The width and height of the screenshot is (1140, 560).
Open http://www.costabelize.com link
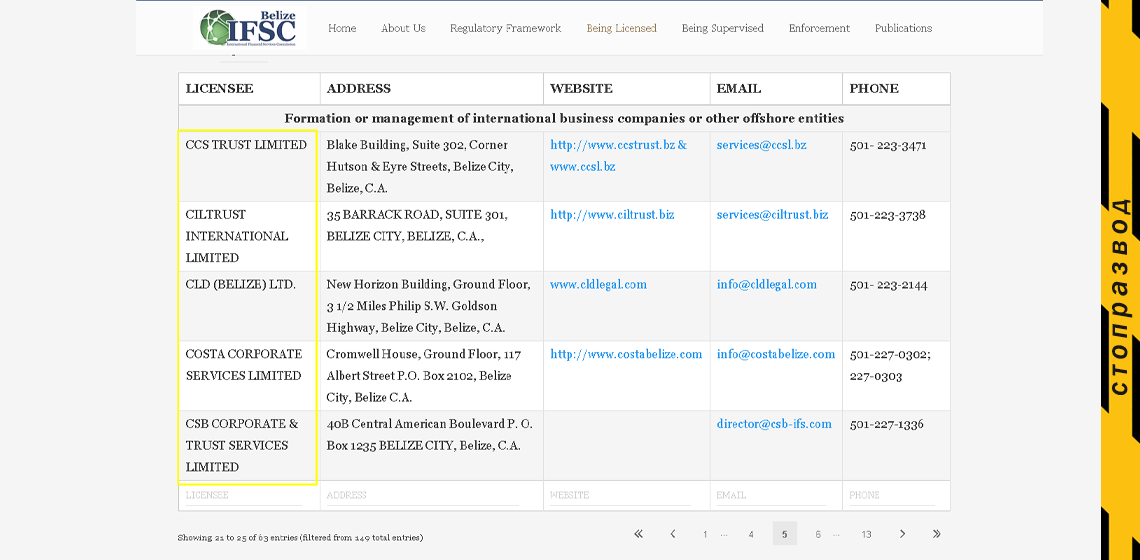[x=626, y=354]
